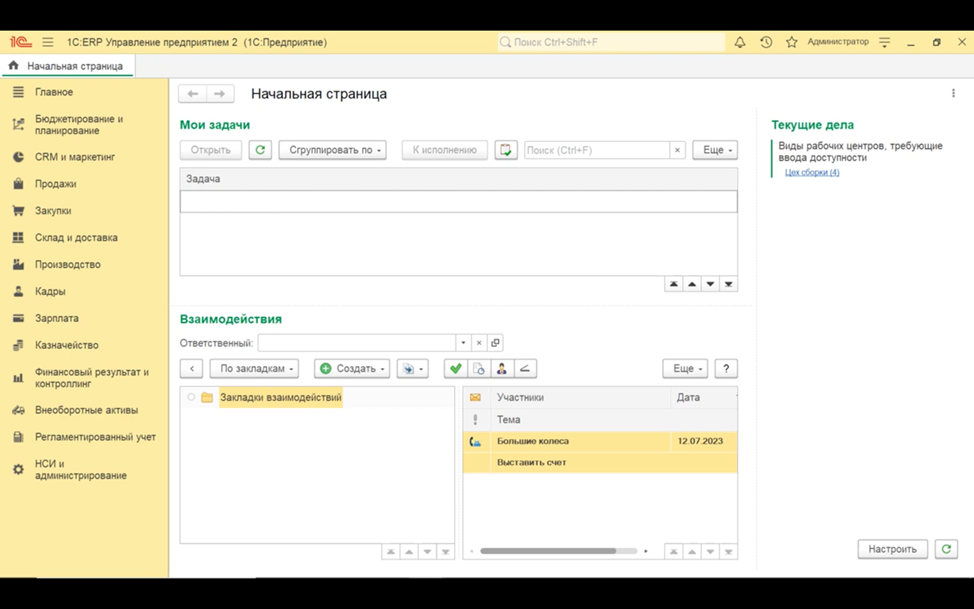Open the Главное section

tap(54, 92)
